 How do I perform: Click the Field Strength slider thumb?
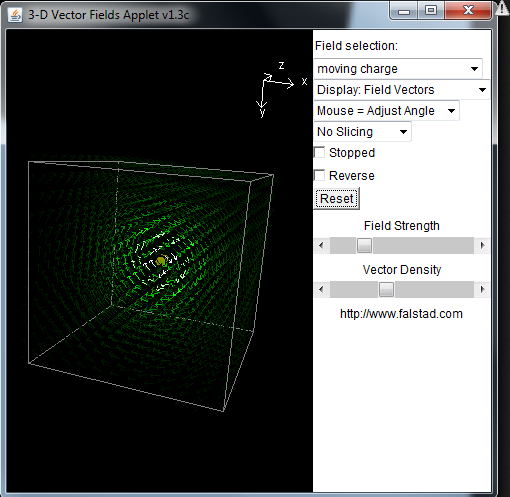pyautogui.click(x=364, y=246)
